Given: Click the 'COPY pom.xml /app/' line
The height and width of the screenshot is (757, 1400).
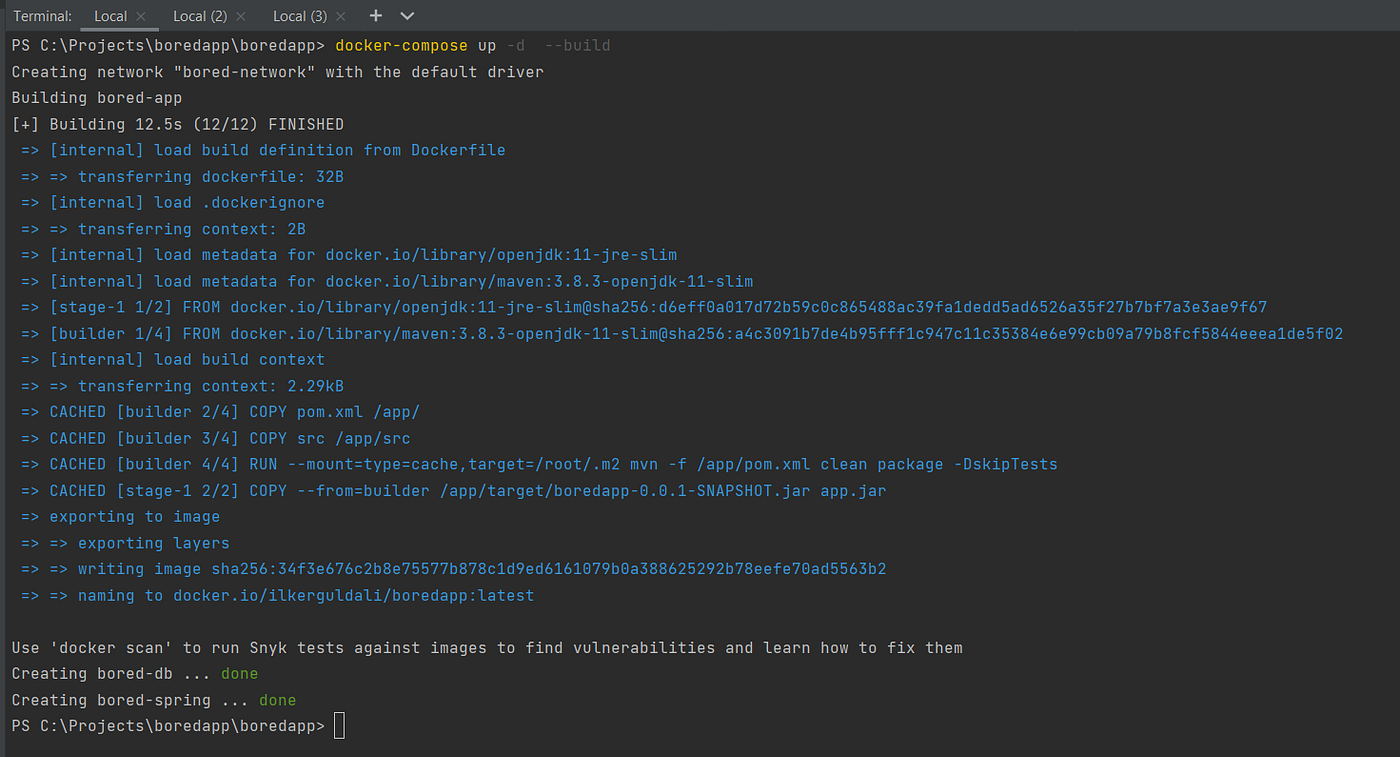Looking at the screenshot, I should [x=220, y=412].
